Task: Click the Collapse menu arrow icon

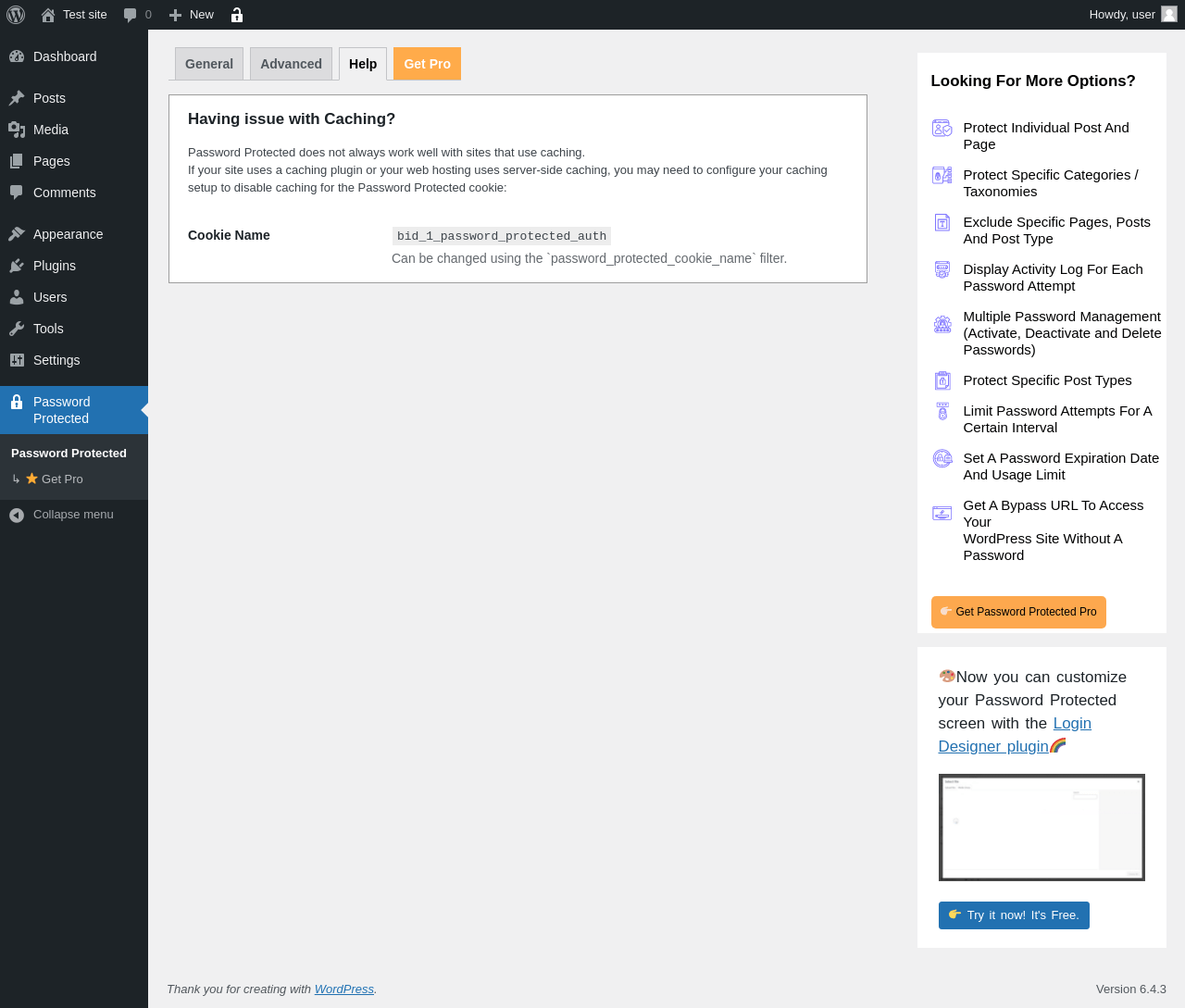Action: 17,515
